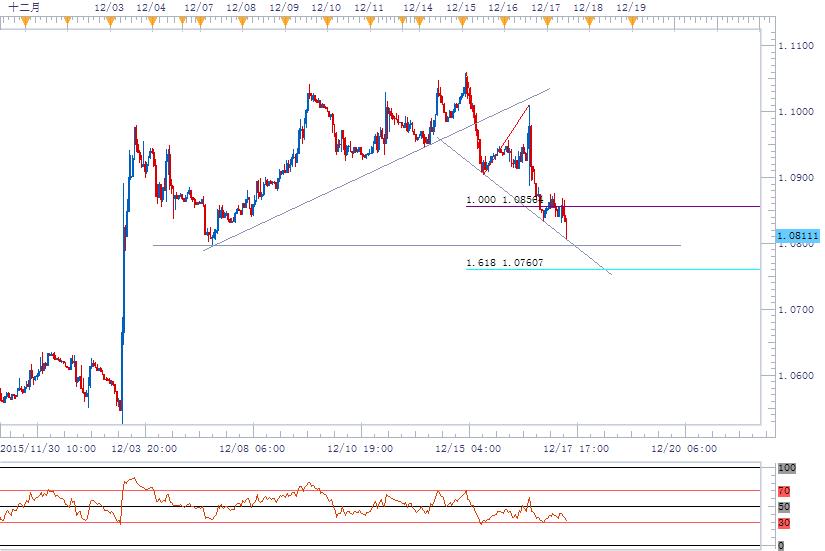Select the Fibonacci label 1.000 1.08564
825x551 pixels.
[x=505, y=200]
